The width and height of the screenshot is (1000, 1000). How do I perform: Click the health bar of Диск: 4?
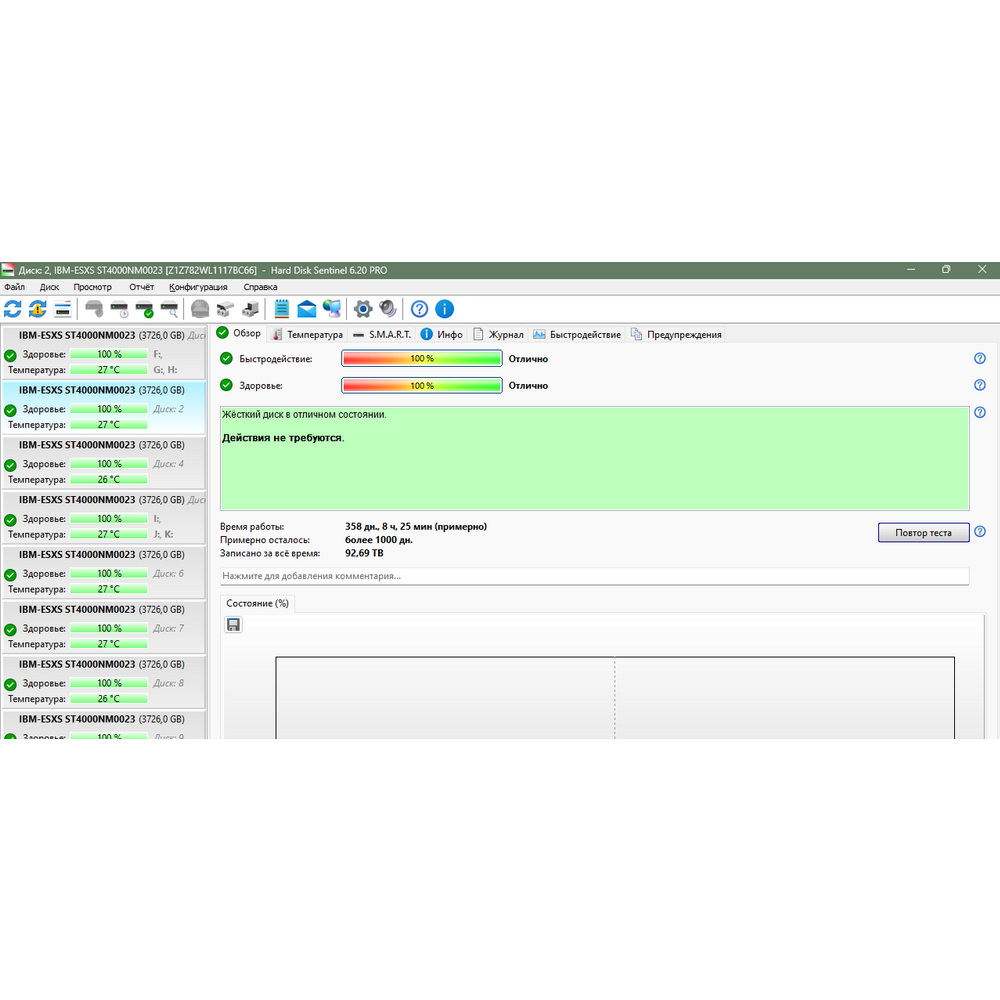tap(109, 464)
